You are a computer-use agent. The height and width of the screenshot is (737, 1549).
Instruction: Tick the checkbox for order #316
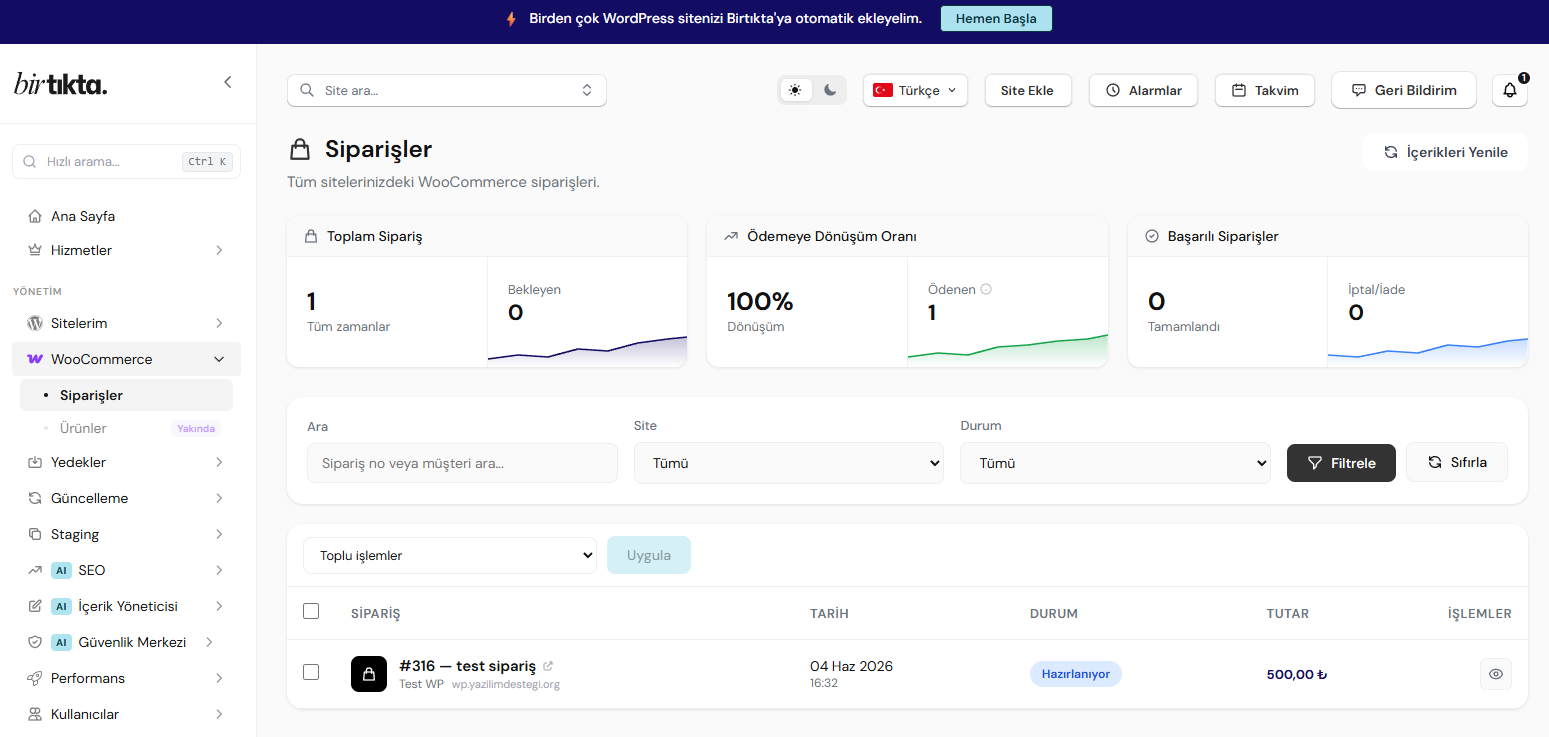[x=311, y=672]
